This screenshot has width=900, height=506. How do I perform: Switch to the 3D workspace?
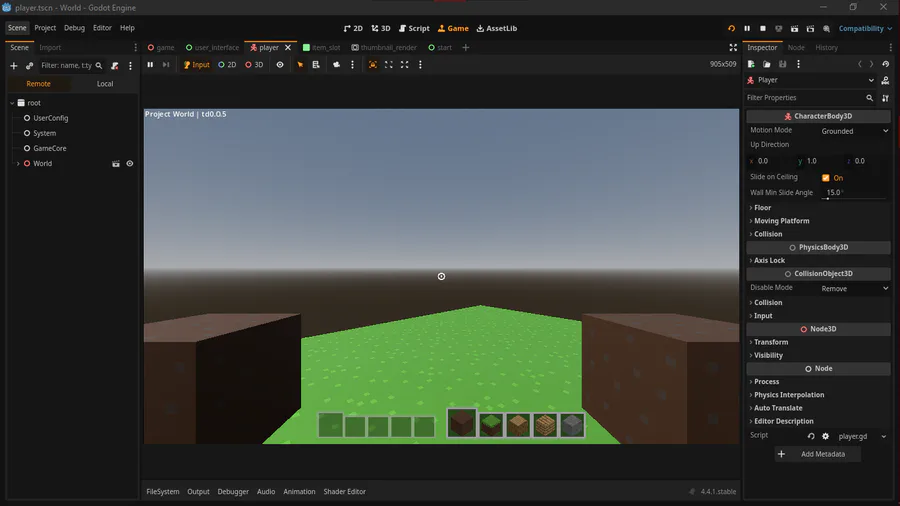381,28
